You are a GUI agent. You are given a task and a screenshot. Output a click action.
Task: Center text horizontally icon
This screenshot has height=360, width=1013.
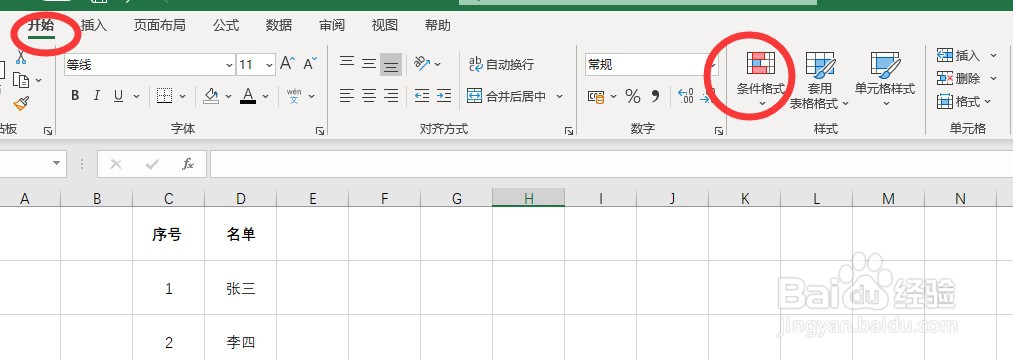pyautogui.click(x=369, y=96)
